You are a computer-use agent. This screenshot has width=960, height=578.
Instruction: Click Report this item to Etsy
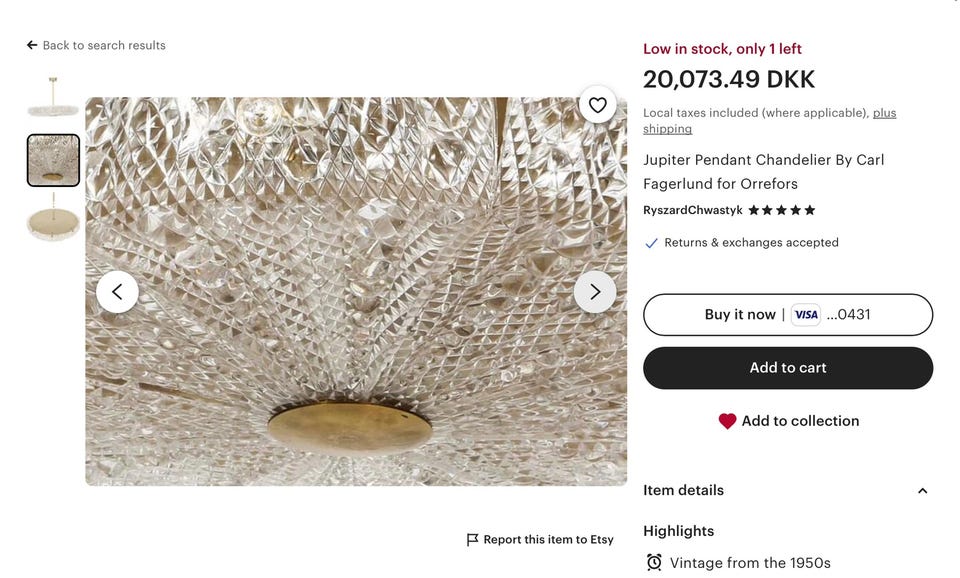pos(548,540)
